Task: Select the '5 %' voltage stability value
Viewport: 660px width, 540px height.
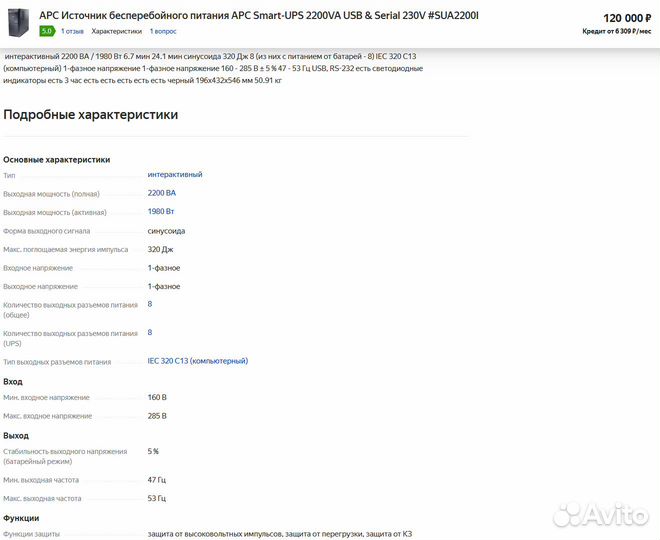Action: point(153,451)
